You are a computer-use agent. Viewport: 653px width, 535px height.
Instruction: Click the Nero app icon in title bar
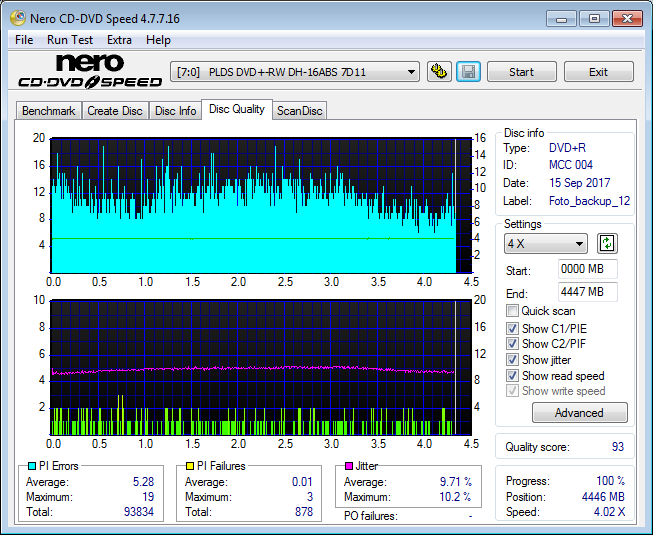click(x=18, y=18)
